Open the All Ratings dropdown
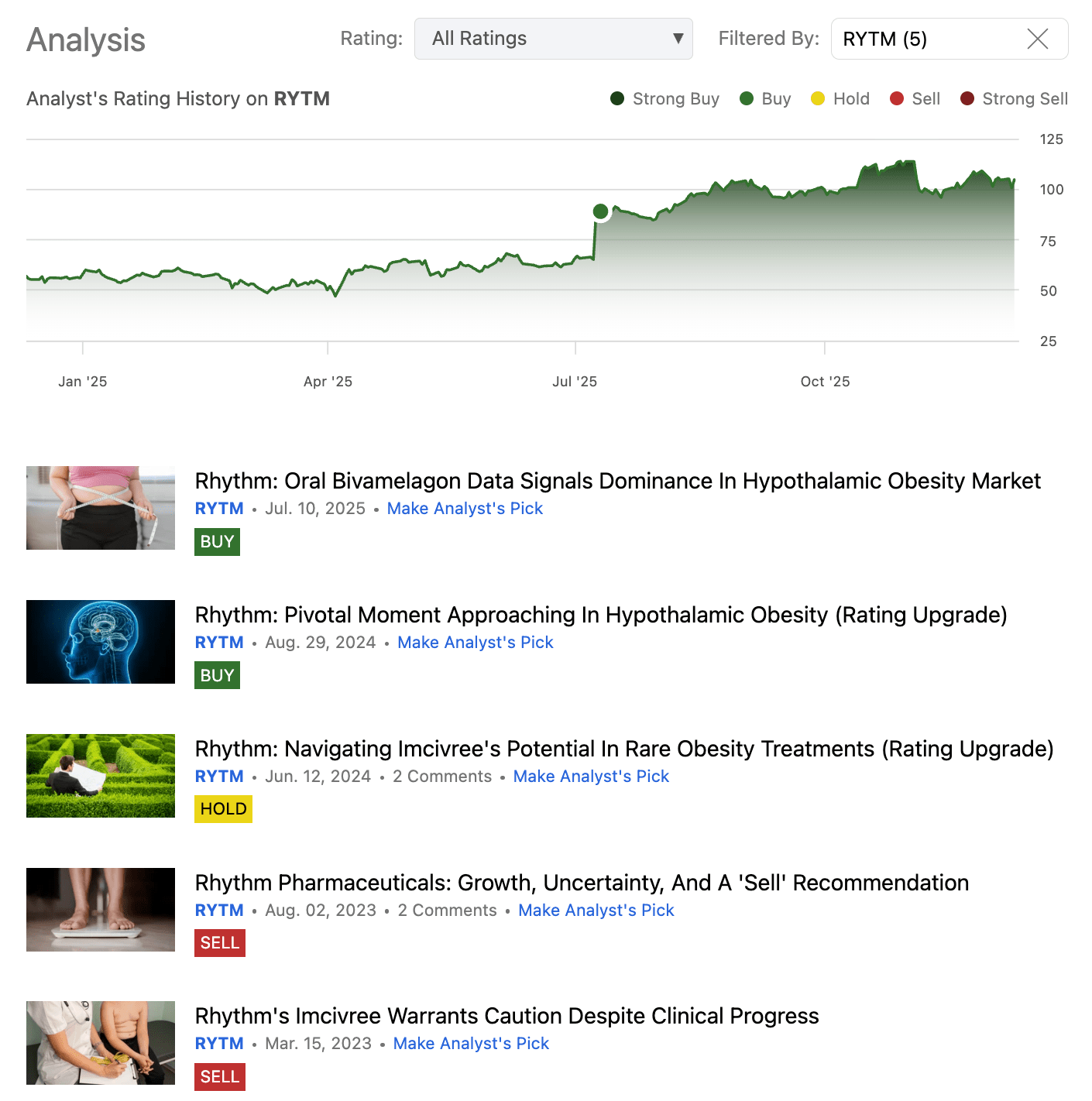Image resolution: width=1092 pixels, height=1101 pixels. (x=553, y=39)
